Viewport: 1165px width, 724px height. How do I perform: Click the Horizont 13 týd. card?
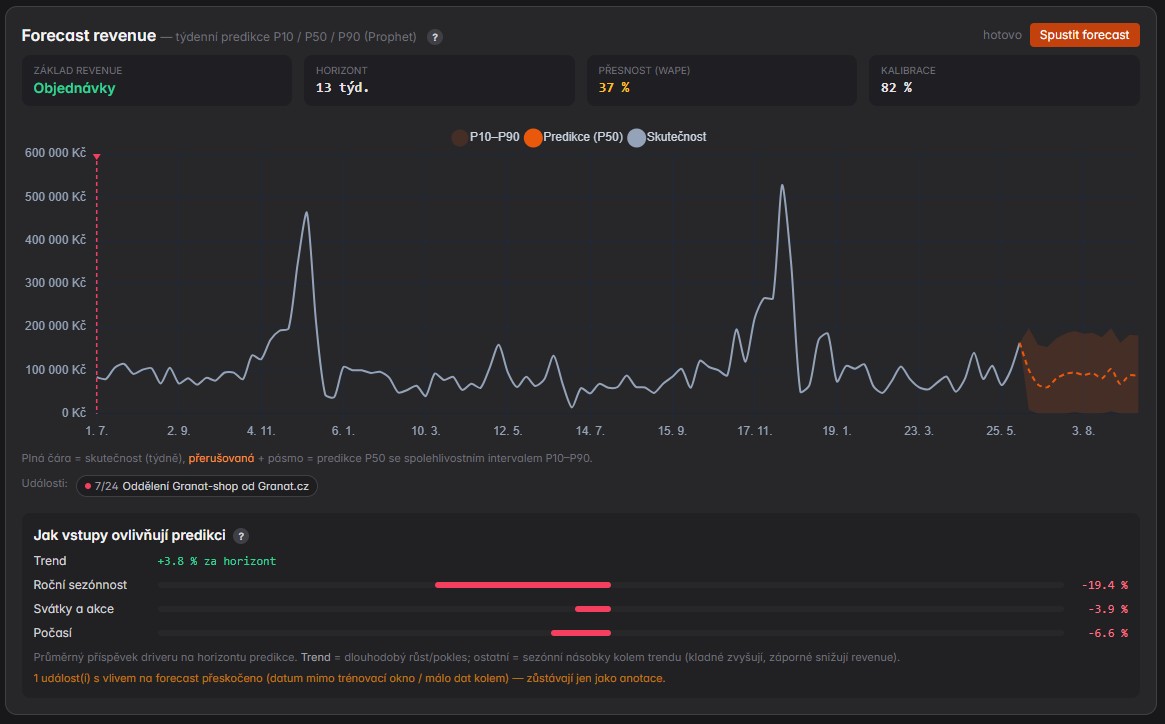click(439, 80)
